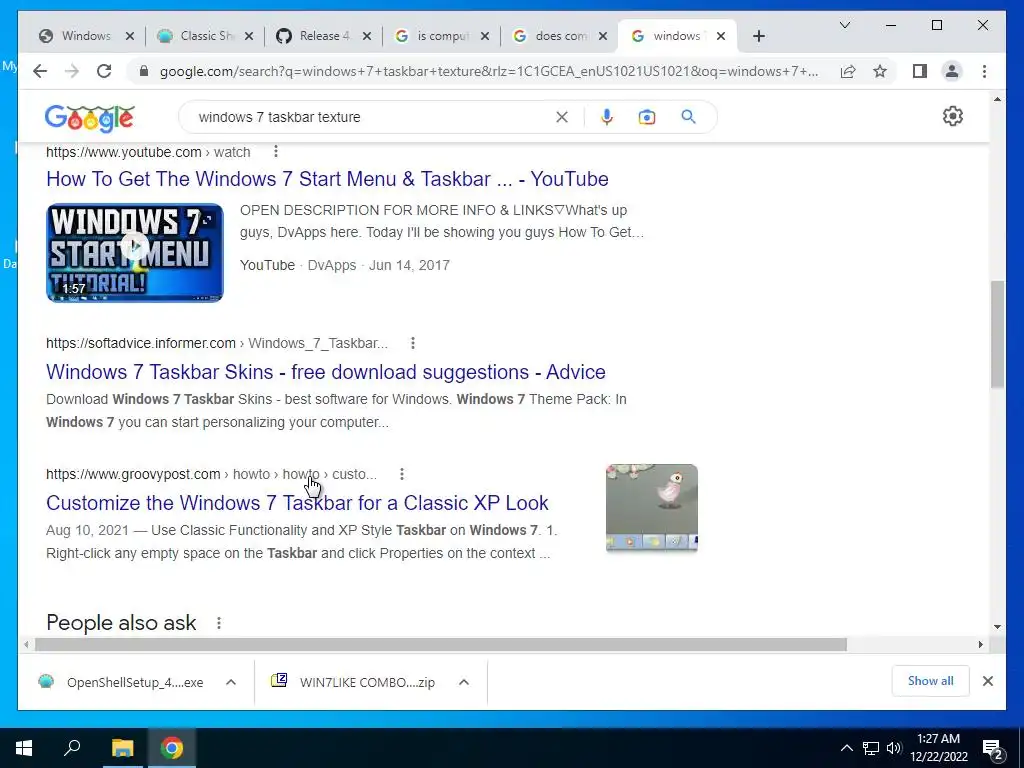1024x768 pixels.
Task: Click the scroll right arrow
Action: click(x=981, y=645)
